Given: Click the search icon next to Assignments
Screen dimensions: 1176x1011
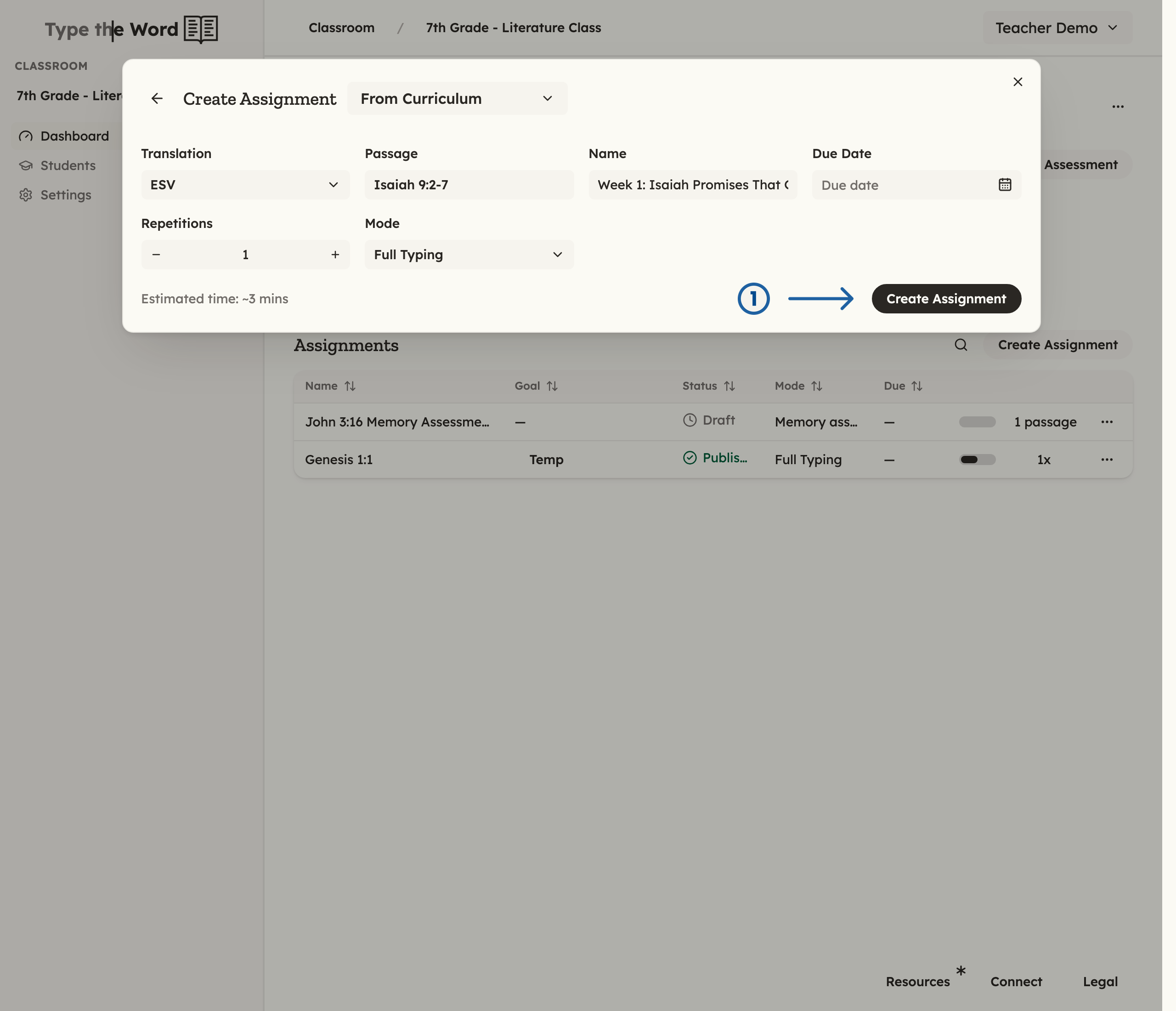Looking at the screenshot, I should pyautogui.click(x=961, y=345).
